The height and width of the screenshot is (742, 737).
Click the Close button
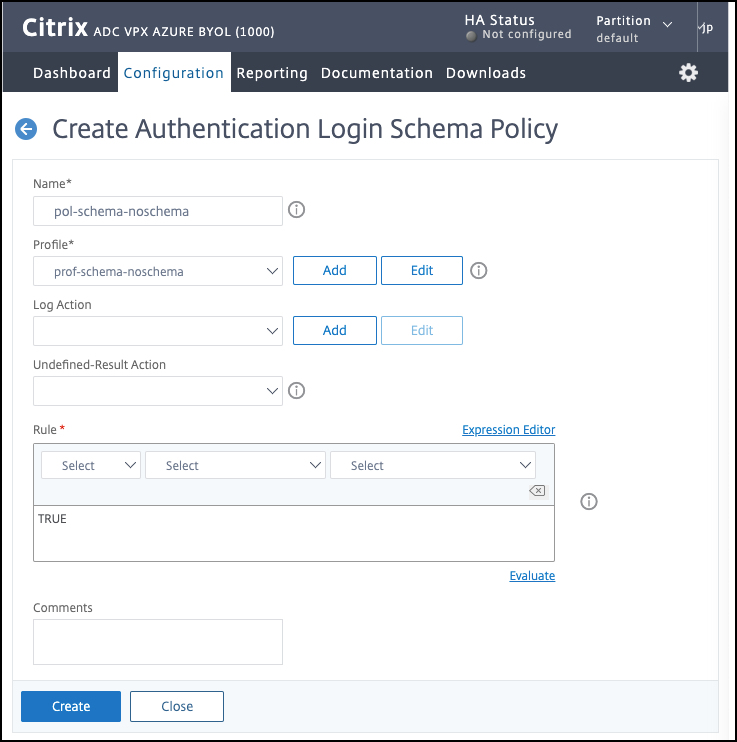tap(177, 707)
